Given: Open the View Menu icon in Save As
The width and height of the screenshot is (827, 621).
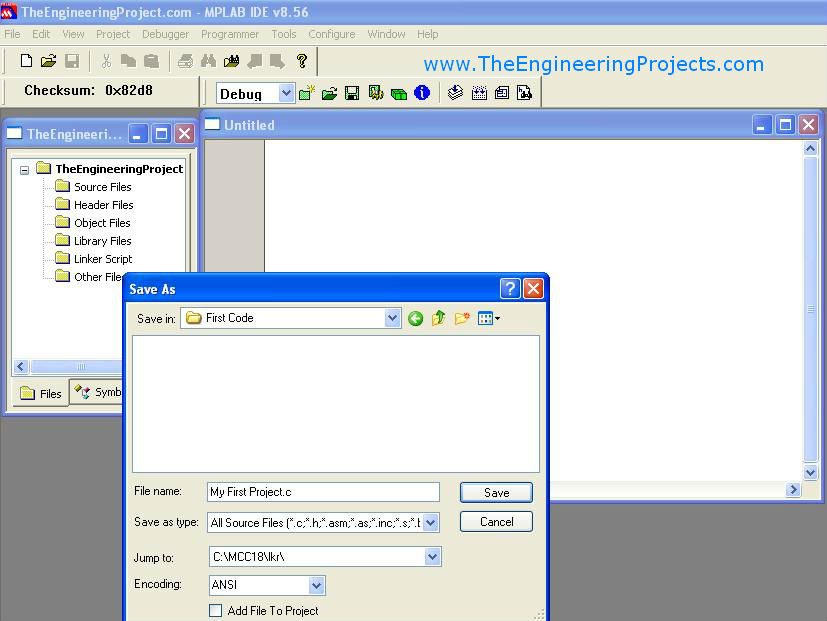Looking at the screenshot, I should point(488,318).
